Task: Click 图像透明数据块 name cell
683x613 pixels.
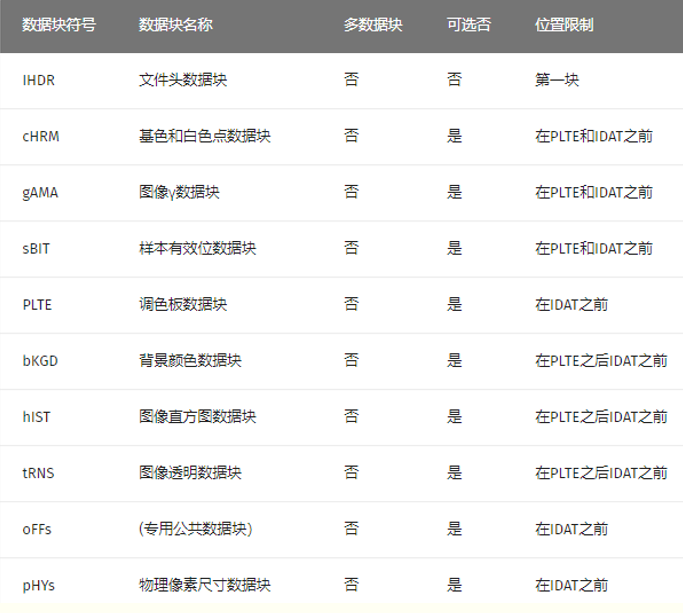Action: click(x=190, y=473)
